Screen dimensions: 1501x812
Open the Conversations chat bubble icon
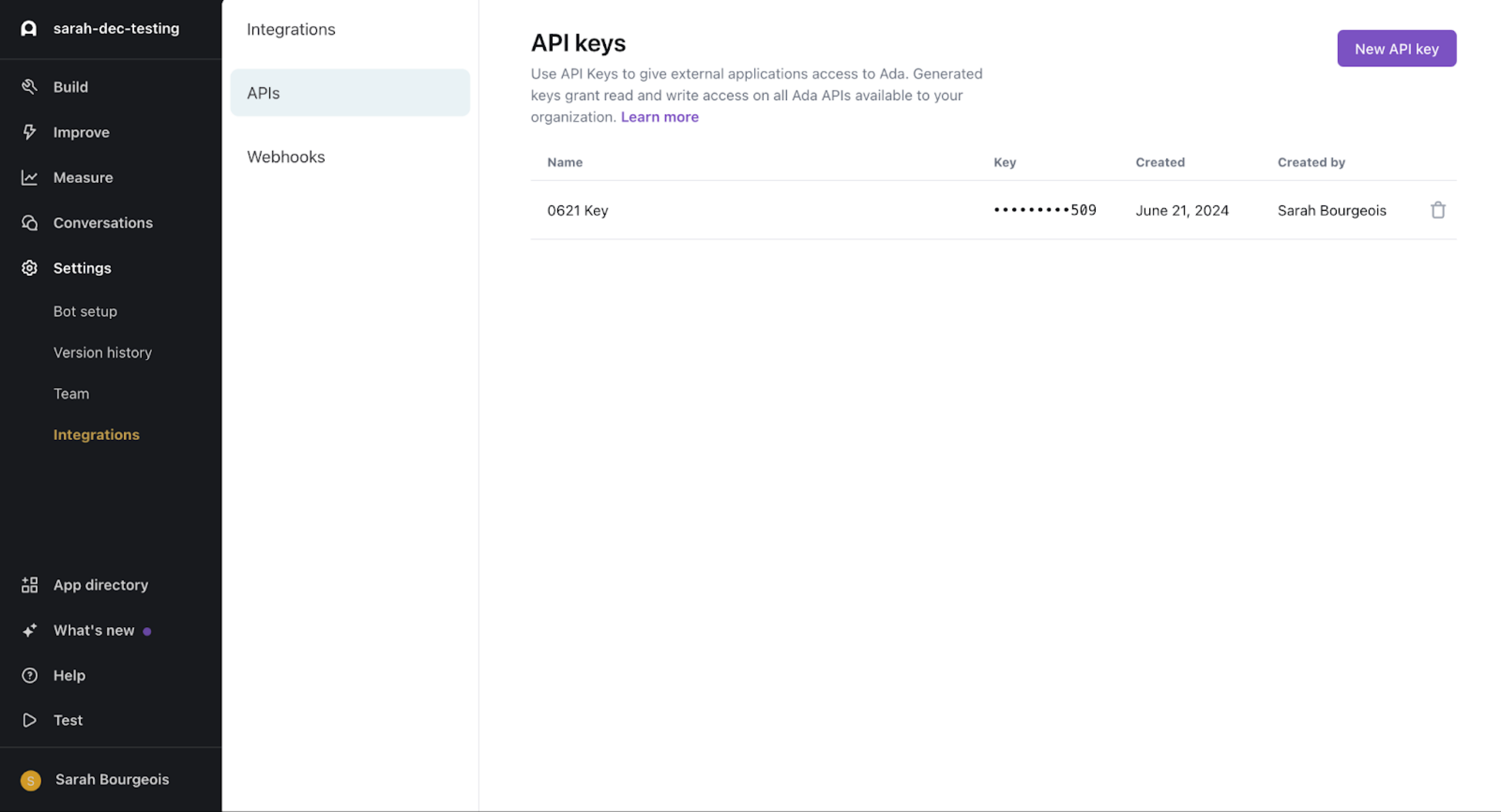point(30,223)
